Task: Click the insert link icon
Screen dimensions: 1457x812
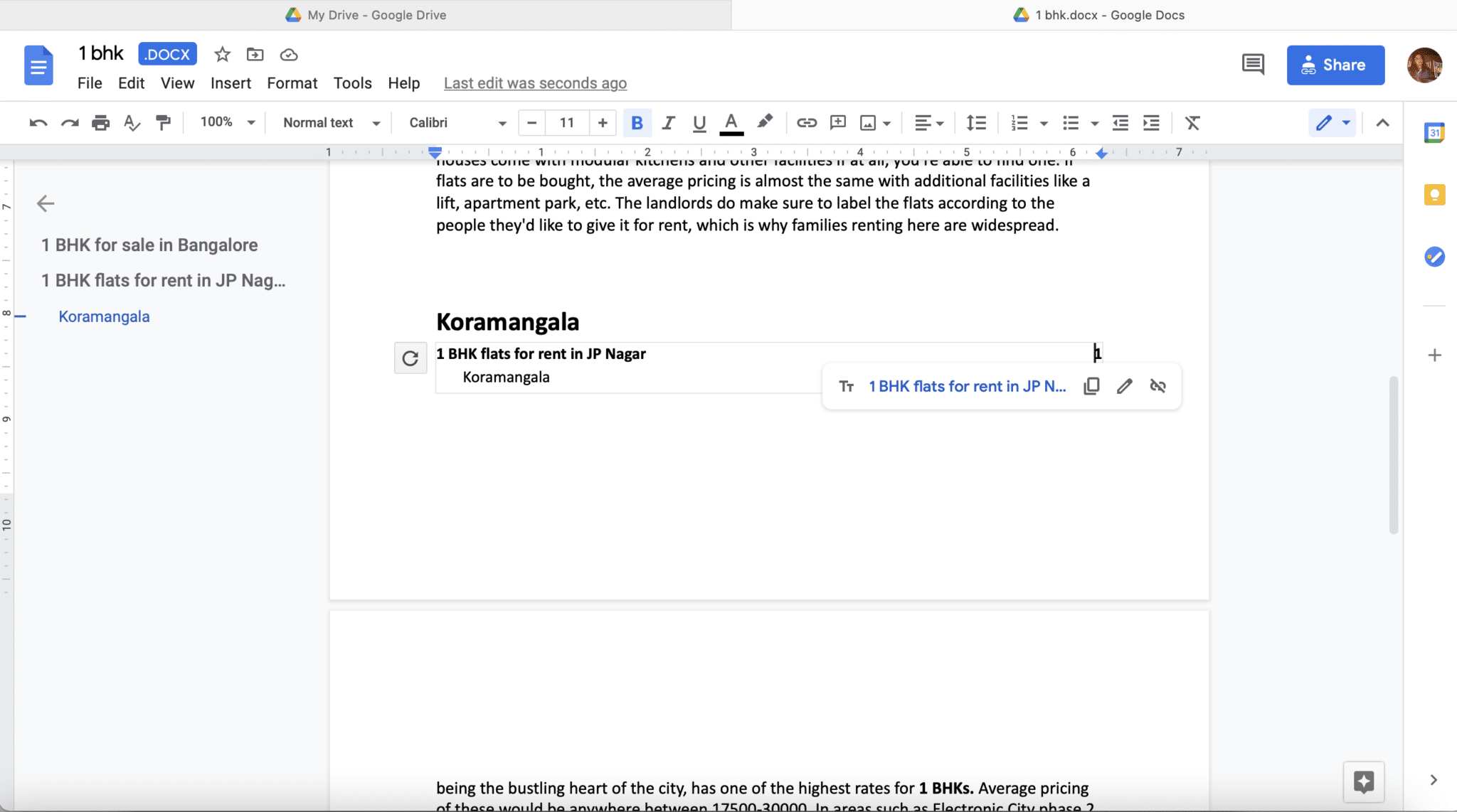Action: click(805, 122)
